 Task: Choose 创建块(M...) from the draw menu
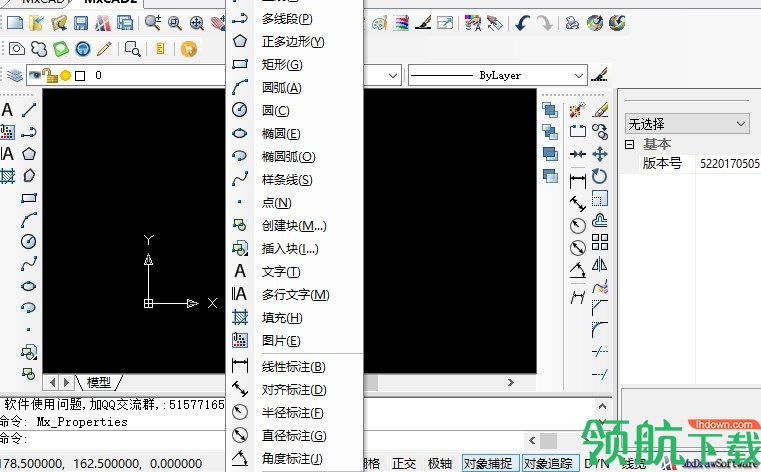click(x=294, y=226)
